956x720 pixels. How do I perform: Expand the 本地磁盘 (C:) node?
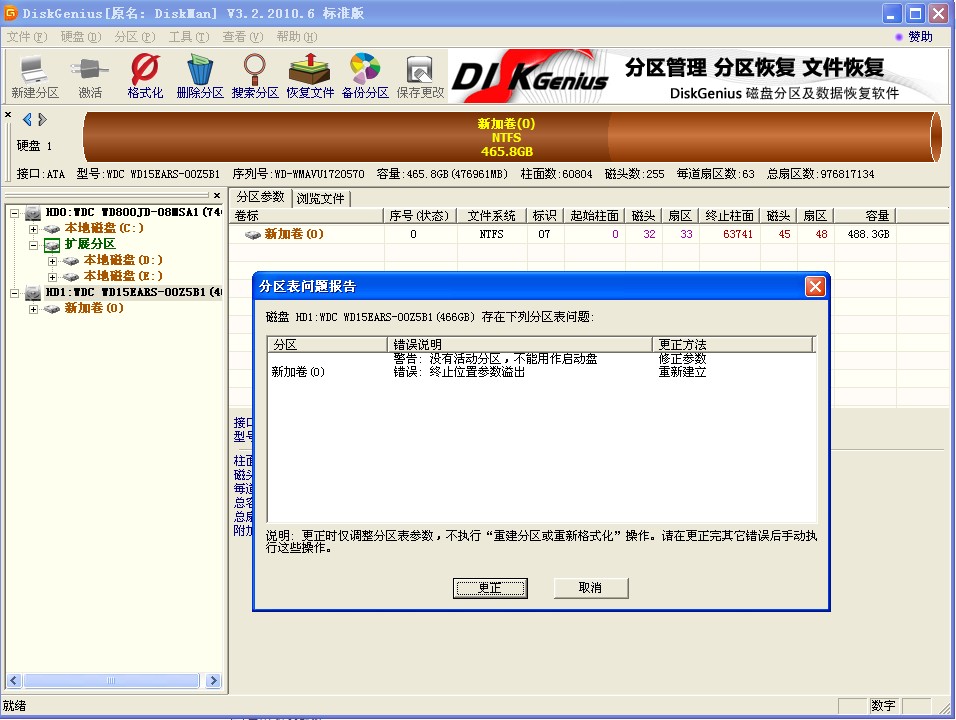coord(34,229)
